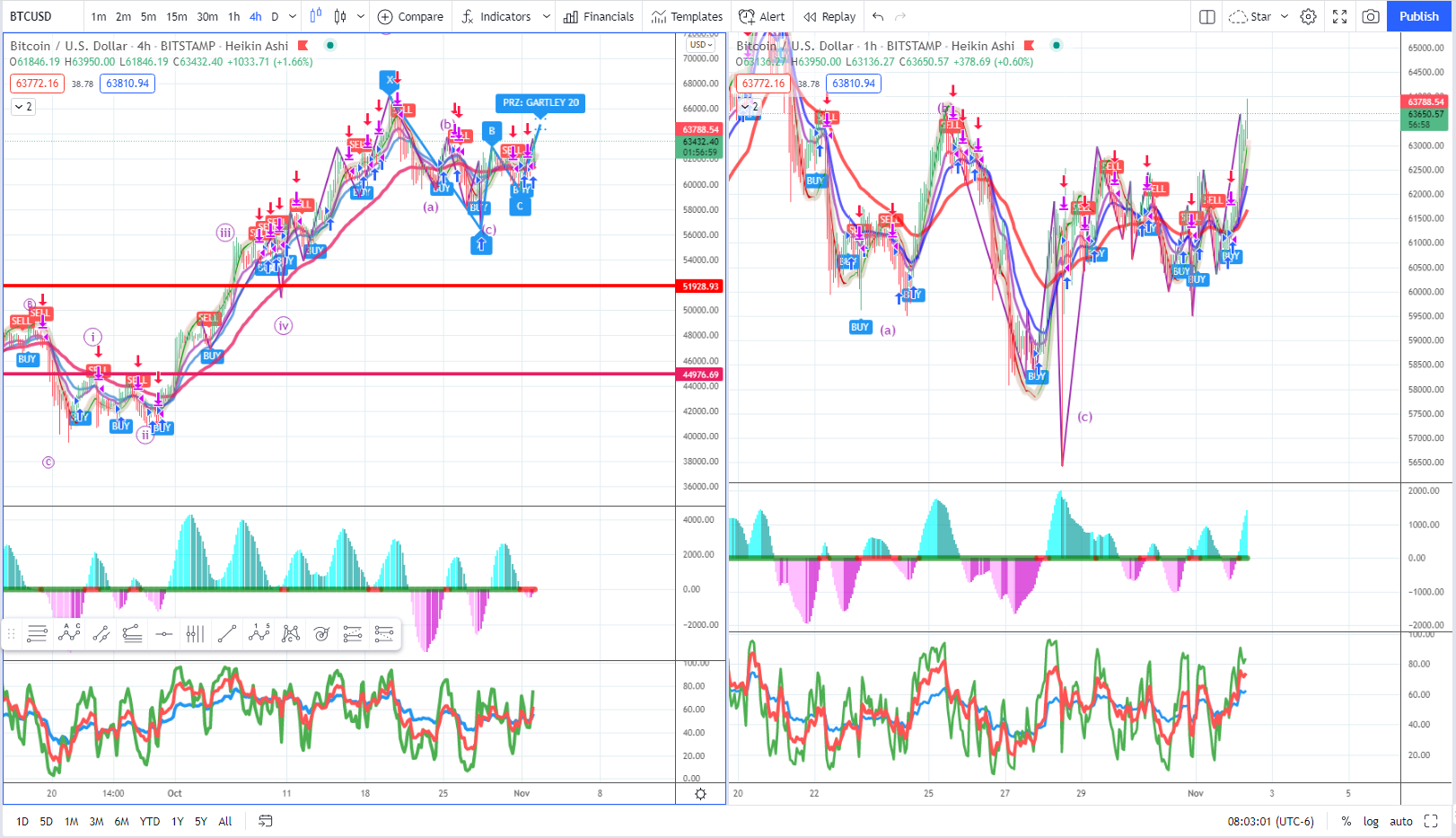1456x838 pixels.
Task: Click red sell price 63772.16 on right chart
Action: [763, 84]
